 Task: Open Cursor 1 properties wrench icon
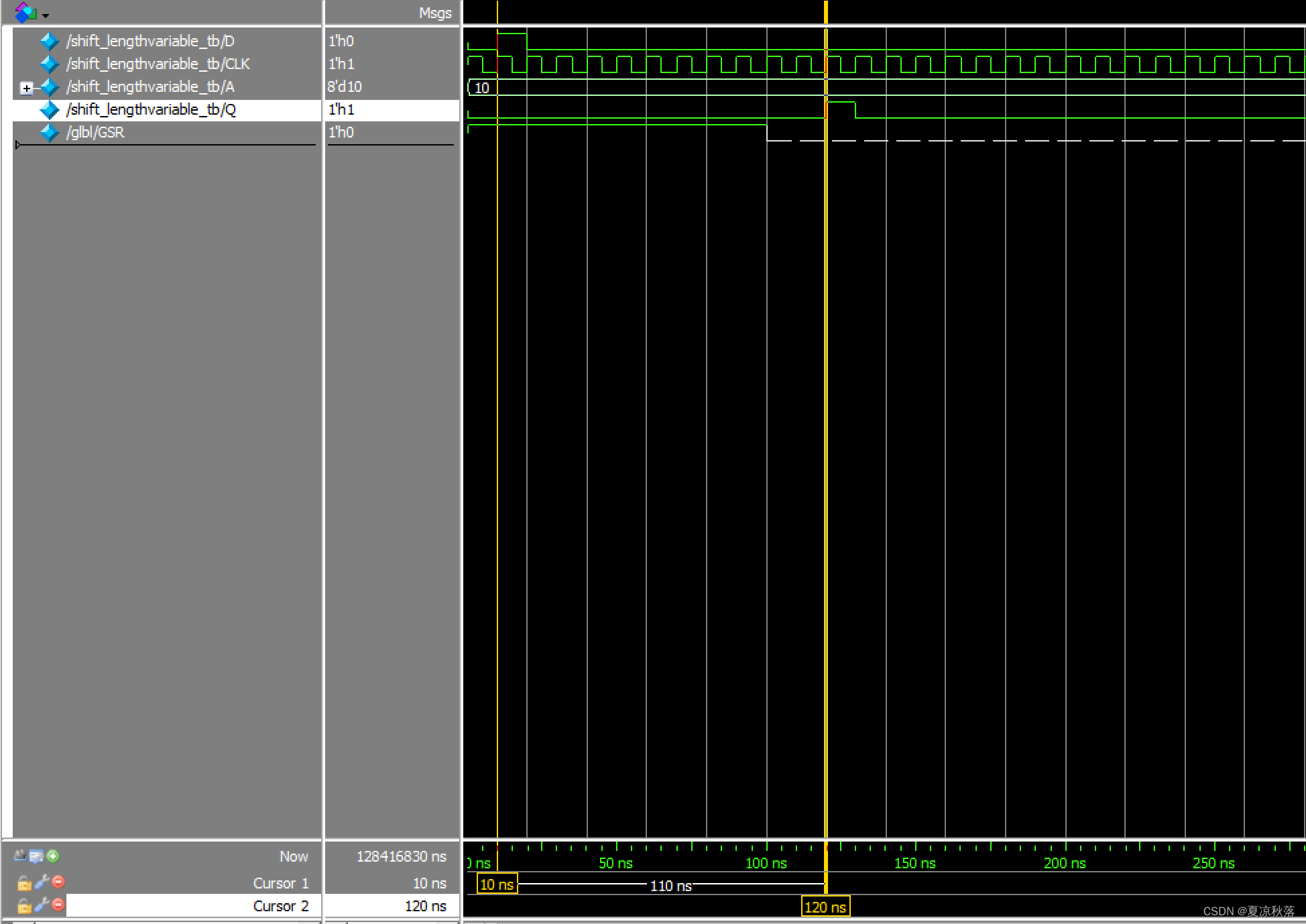click(42, 882)
